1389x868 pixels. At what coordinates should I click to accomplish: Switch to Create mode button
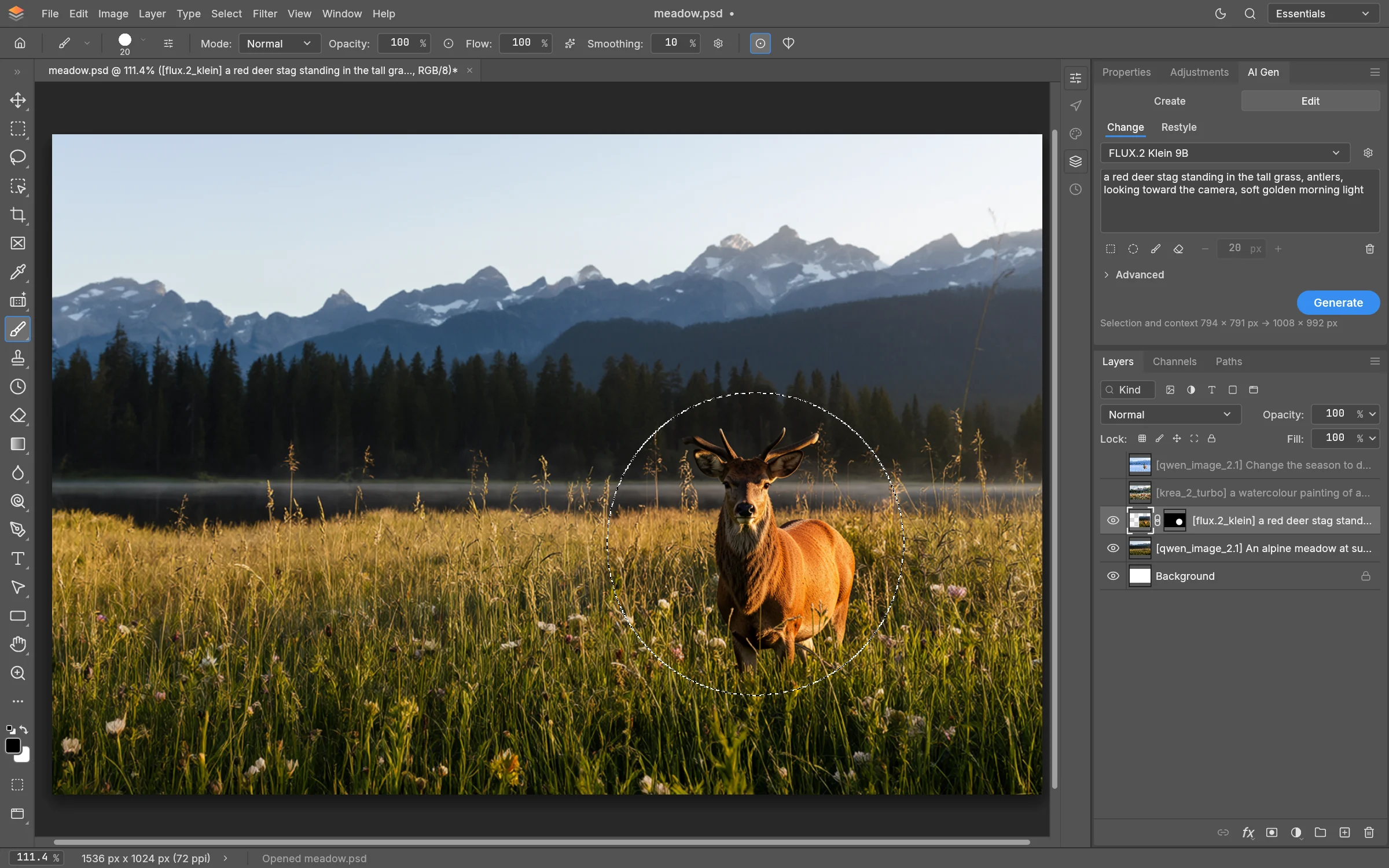pyautogui.click(x=1169, y=101)
